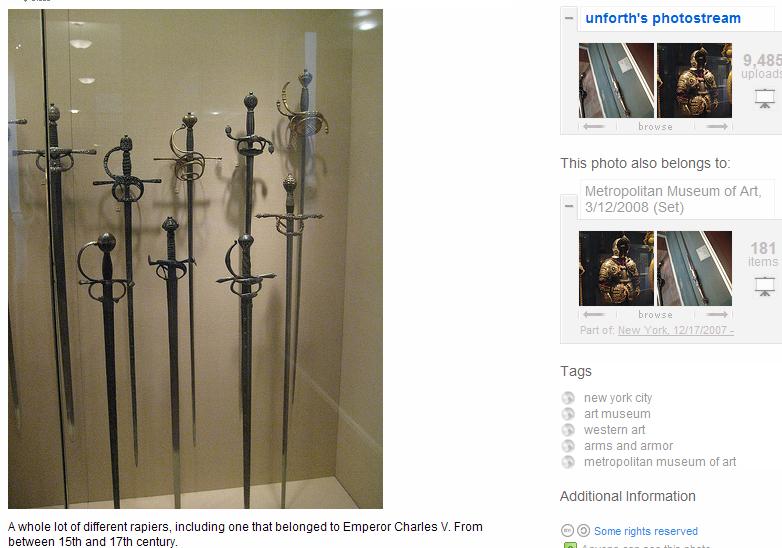The width and height of the screenshot is (782, 548).
Task: Open golden armor thumbnail in photostream
Action: [x=694, y=80]
